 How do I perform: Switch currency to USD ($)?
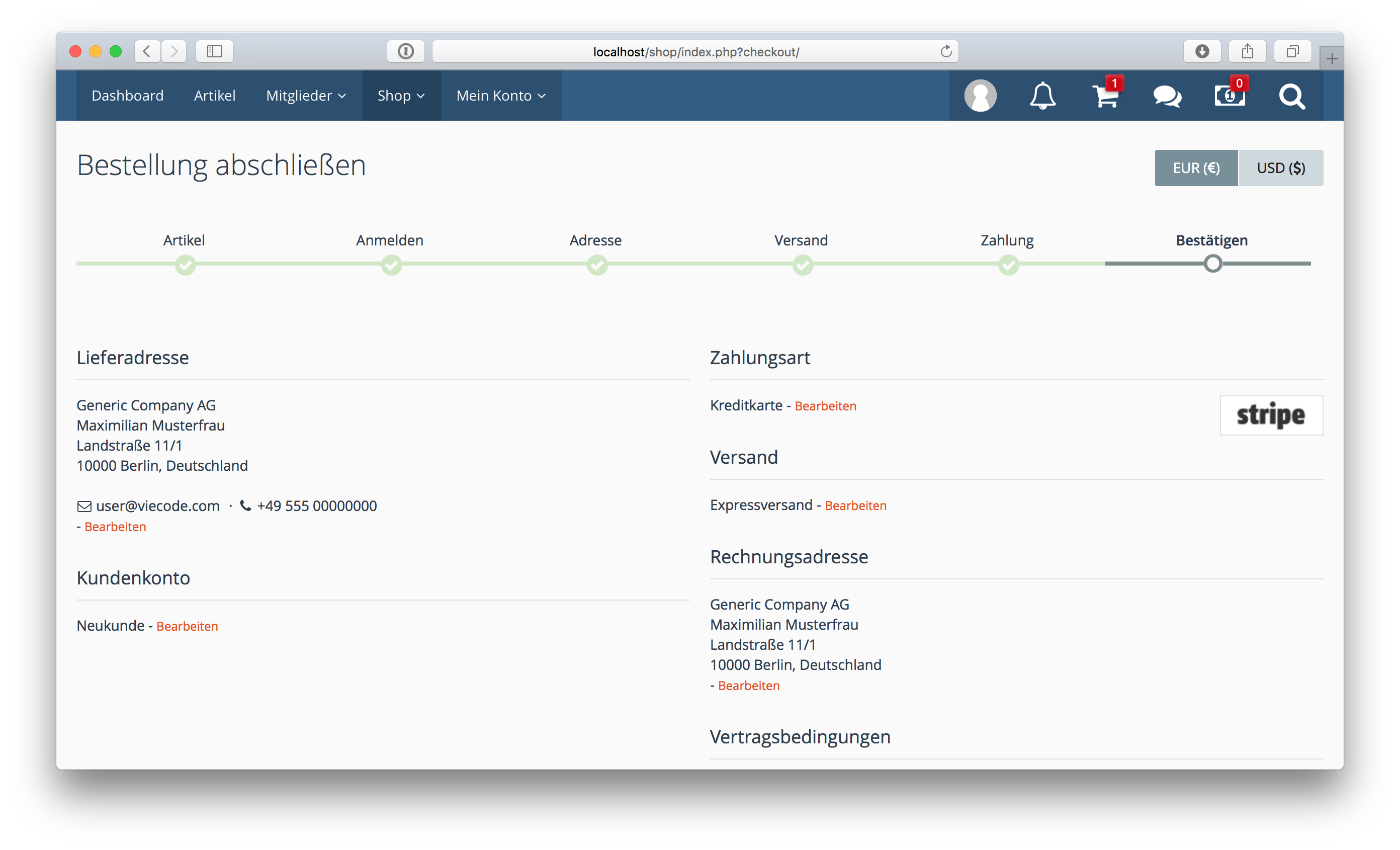(x=1280, y=168)
